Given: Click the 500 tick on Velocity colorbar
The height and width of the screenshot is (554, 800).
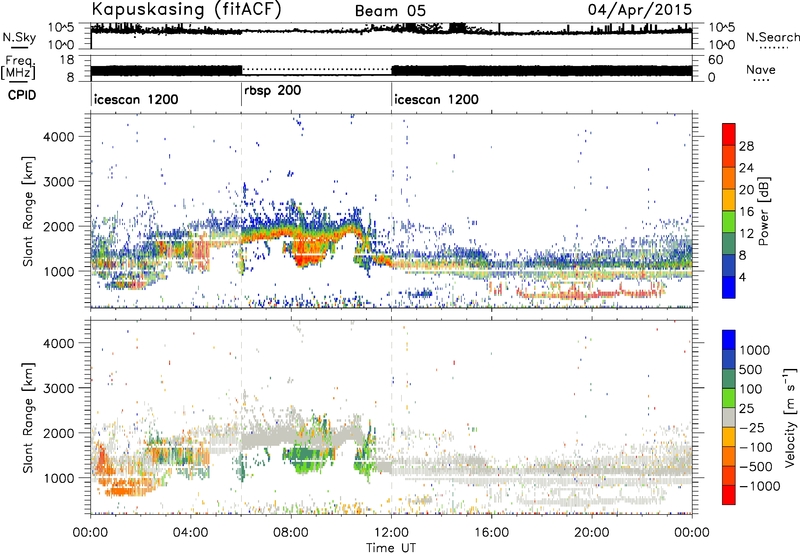Looking at the screenshot, I should (x=751, y=369).
